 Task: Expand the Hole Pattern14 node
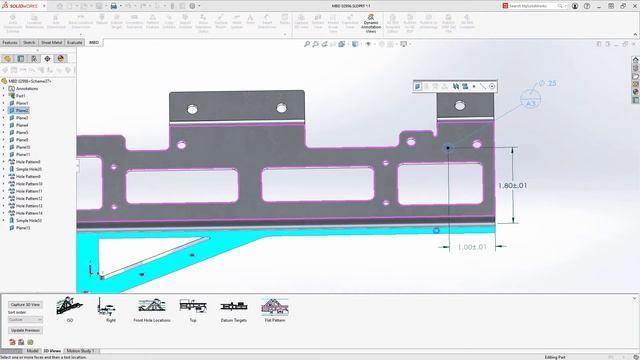pos(4,213)
